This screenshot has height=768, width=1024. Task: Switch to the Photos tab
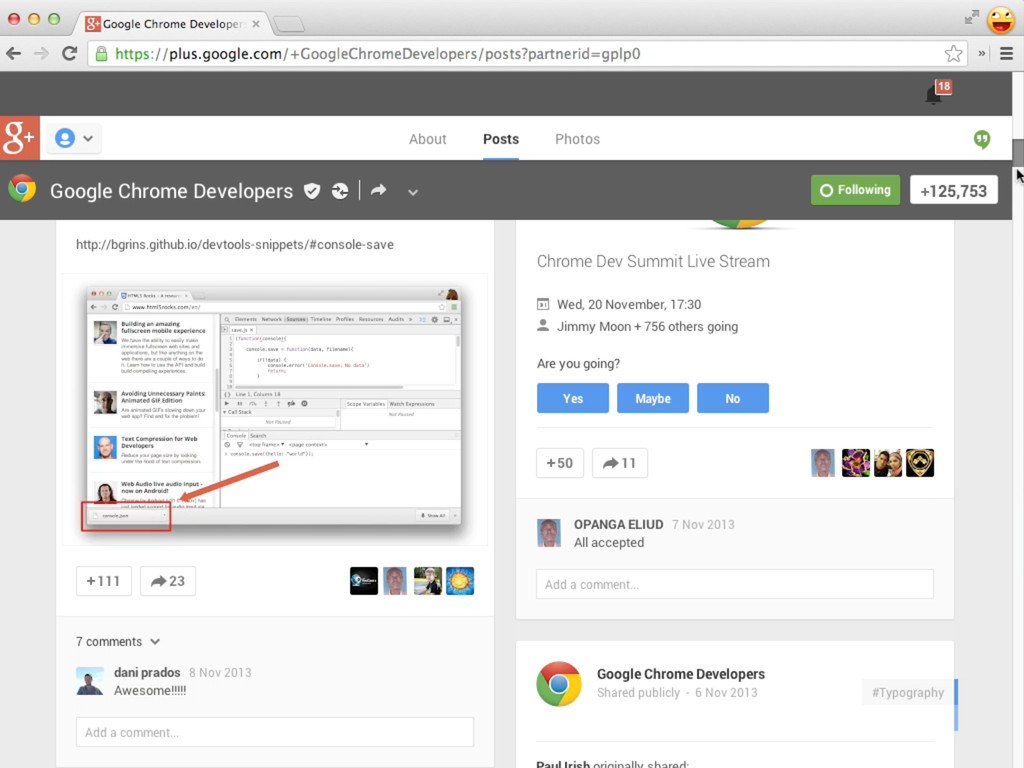[577, 139]
